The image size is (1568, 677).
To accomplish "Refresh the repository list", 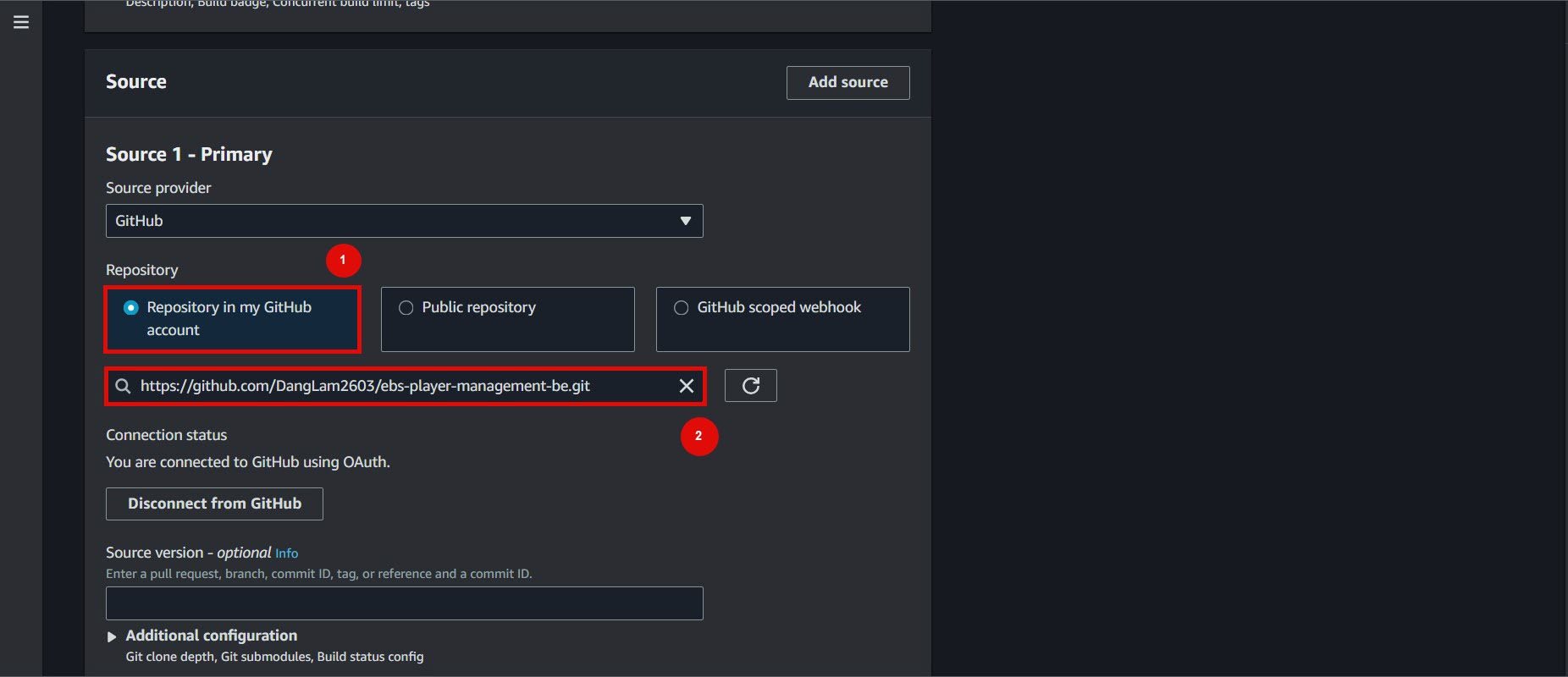I will point(750,386).
